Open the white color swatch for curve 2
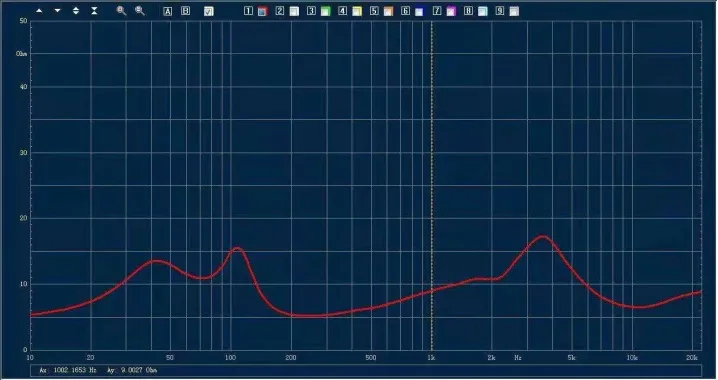The height and width of the screenshot is (380, 718). pyautogui.click(x=294, y=11)
